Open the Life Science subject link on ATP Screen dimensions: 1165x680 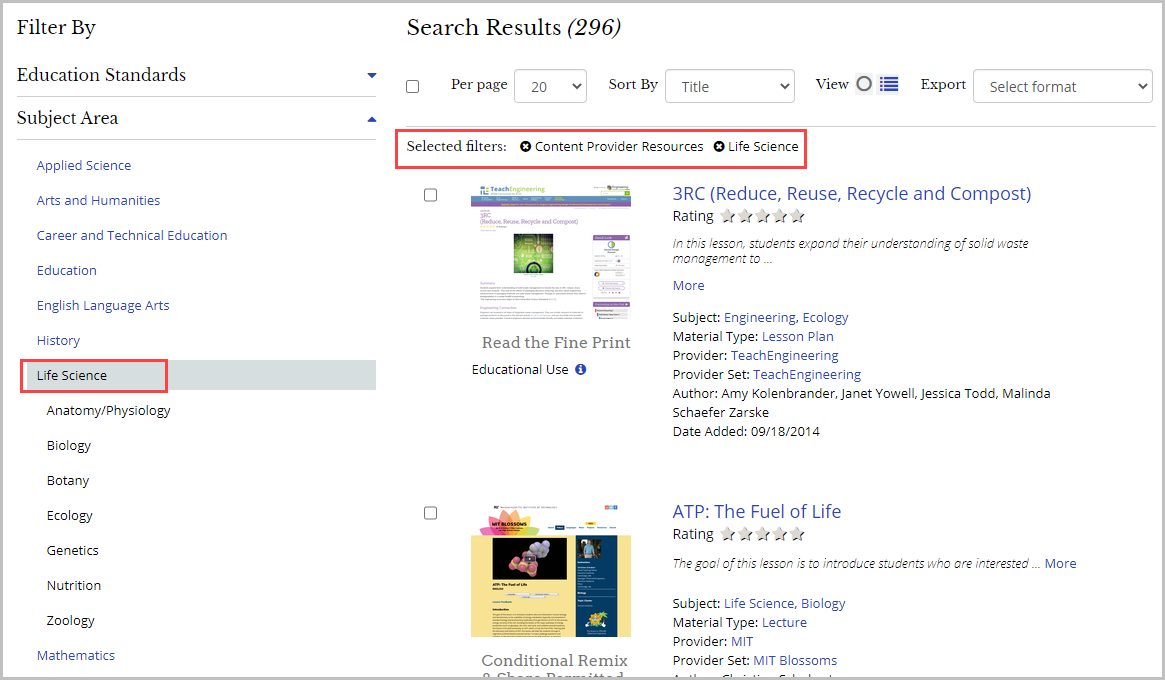759,603
